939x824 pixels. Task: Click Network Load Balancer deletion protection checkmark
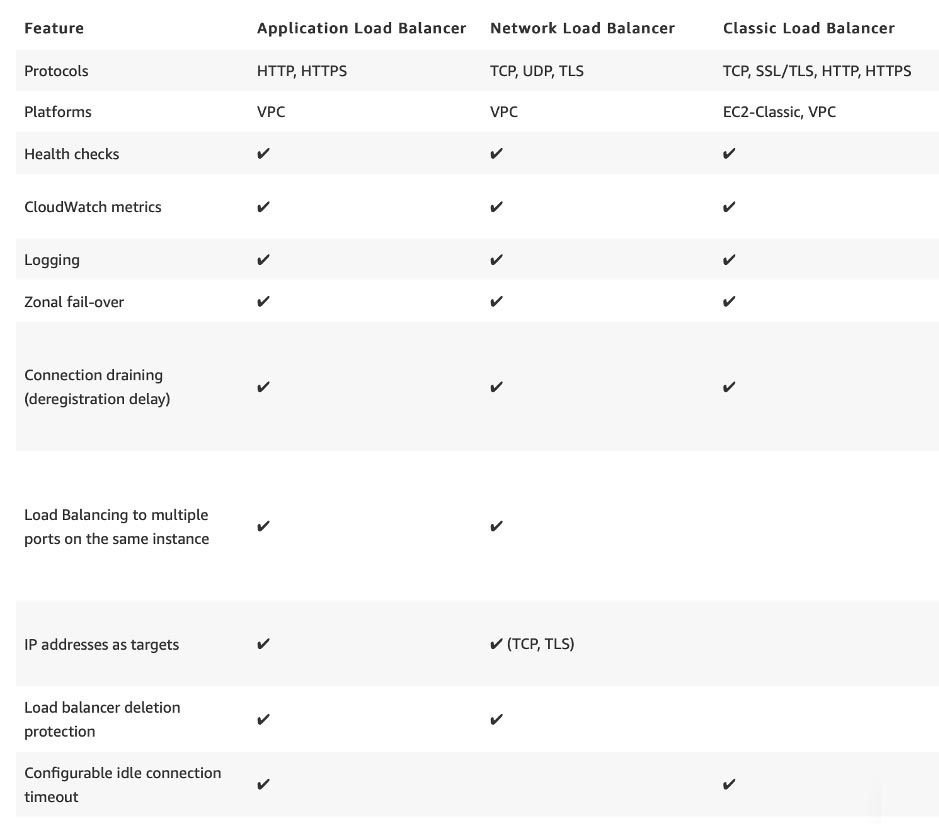[x=497, y=719]
